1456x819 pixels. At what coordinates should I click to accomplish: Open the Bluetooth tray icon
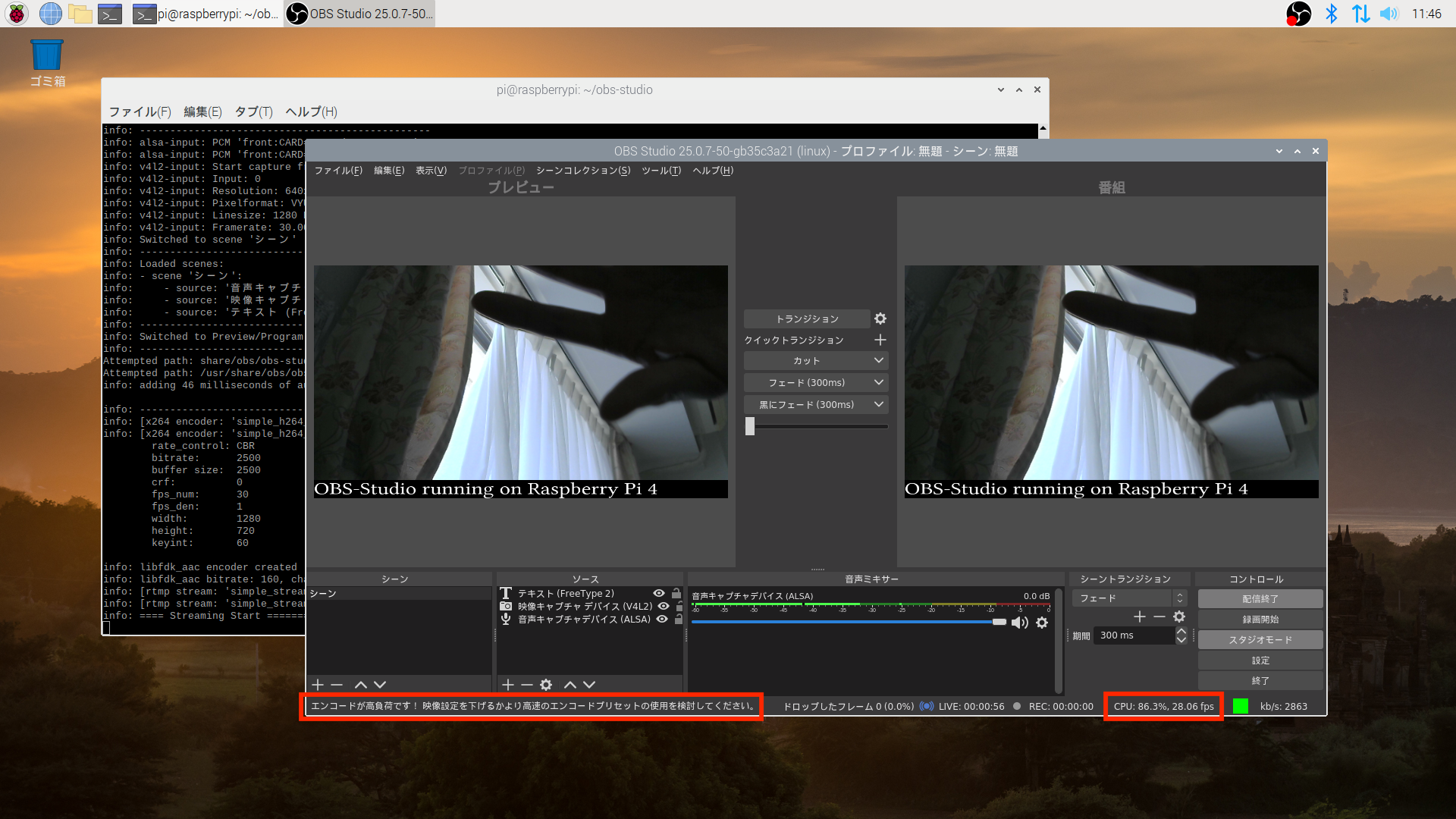(x=1331, y=14)
